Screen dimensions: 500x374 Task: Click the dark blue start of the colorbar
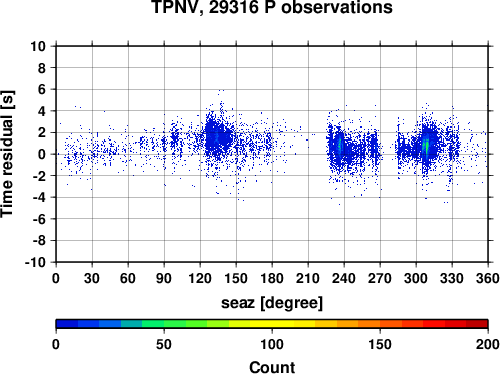point(67,324)
